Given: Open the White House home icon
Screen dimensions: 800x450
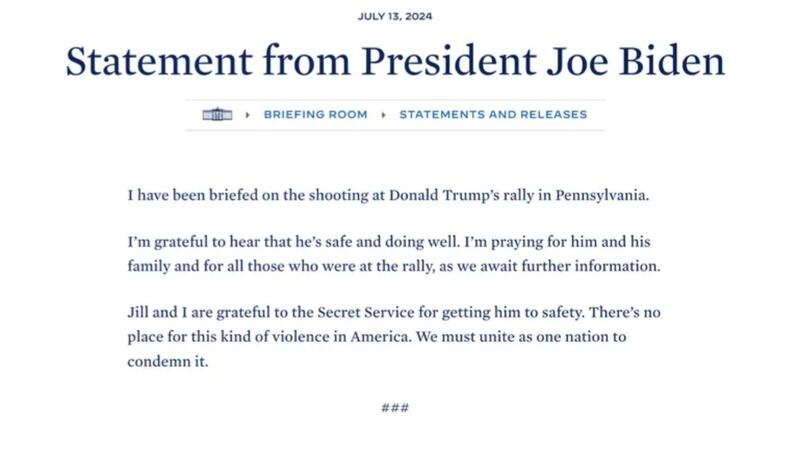Looking at the screenshot, I should tap(217, 114).
